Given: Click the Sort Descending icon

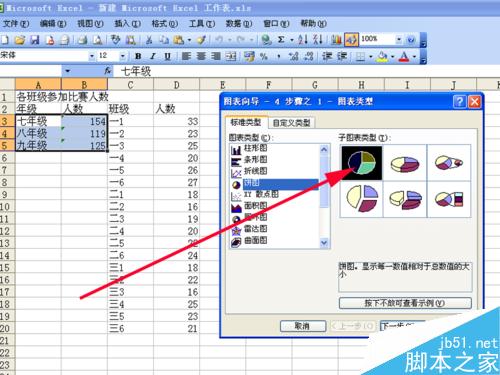Looking at the screenshot, I should click(x=318, y=40).
